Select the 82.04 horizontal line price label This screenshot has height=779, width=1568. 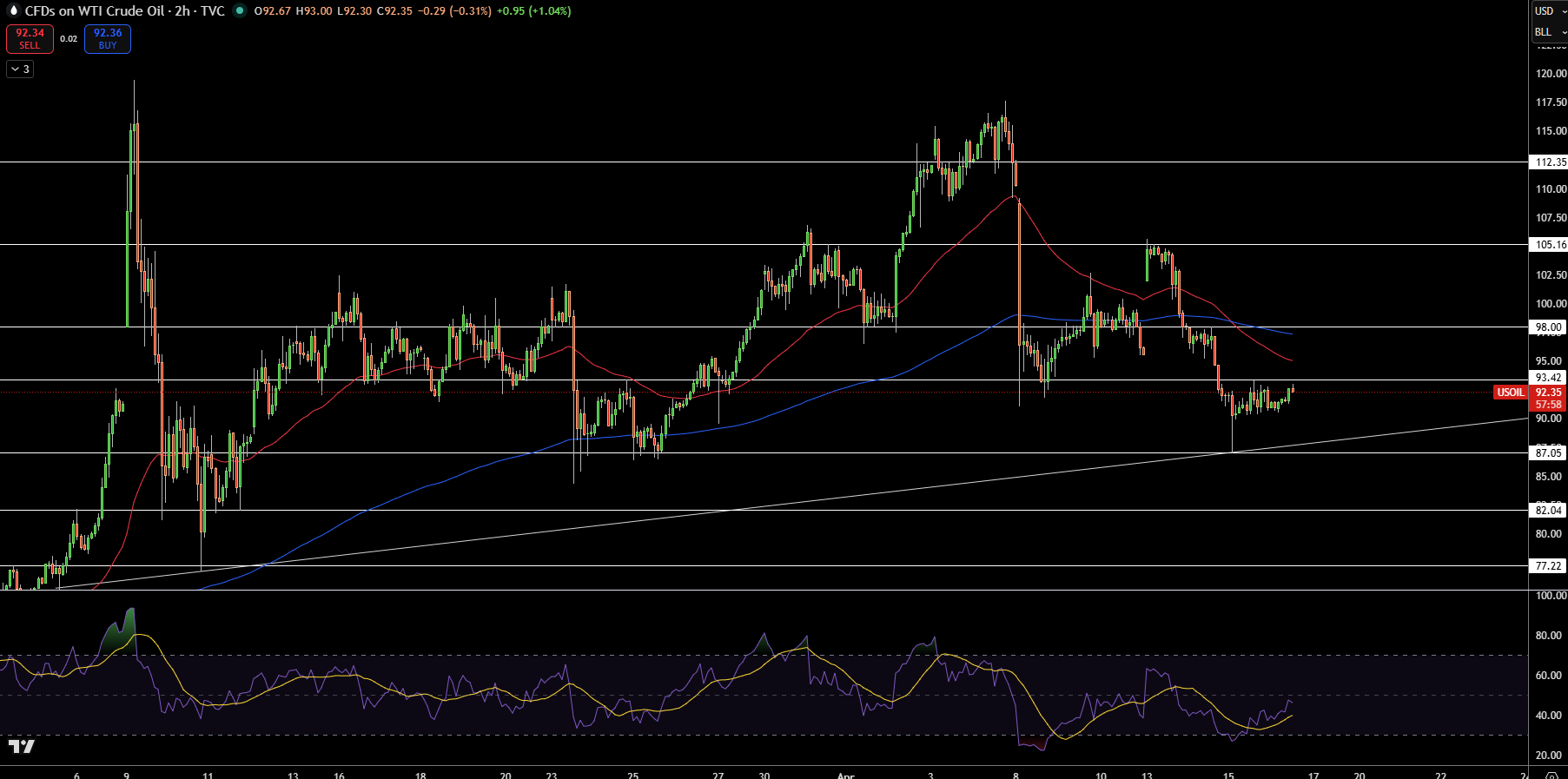point(1547,511)
